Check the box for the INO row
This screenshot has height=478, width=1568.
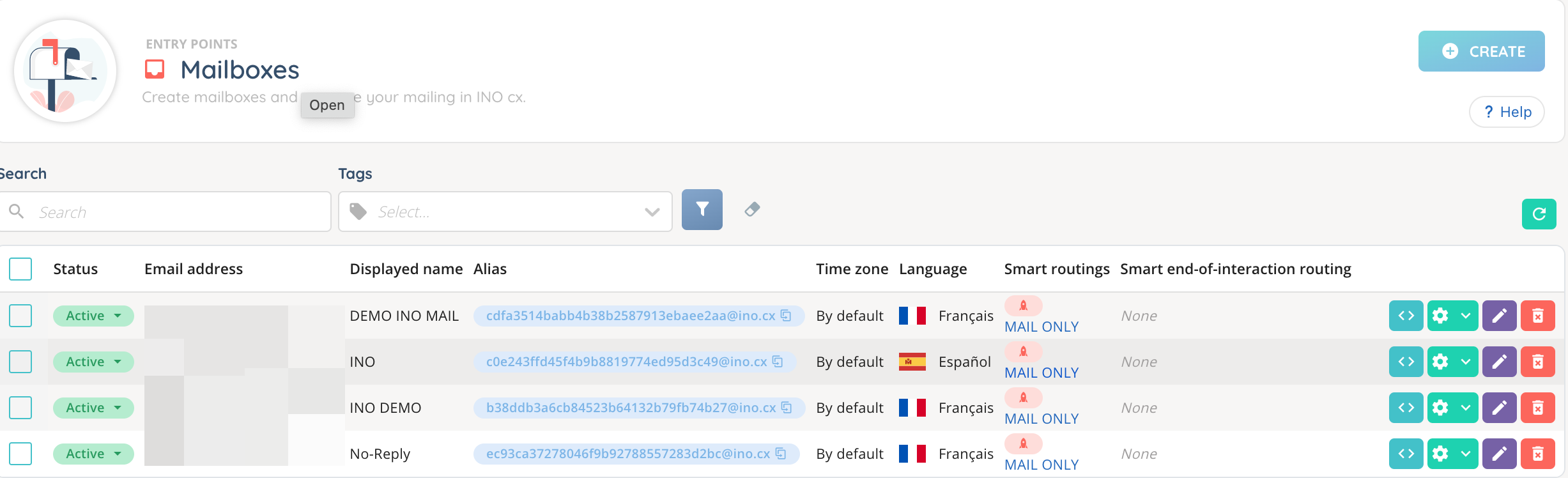20,362
